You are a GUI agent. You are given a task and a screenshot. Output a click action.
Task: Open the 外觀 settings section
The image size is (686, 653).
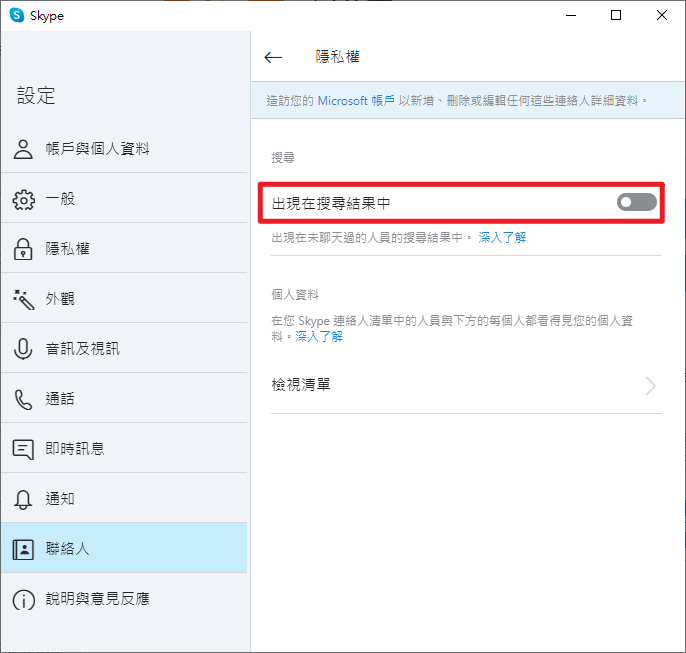124,299
